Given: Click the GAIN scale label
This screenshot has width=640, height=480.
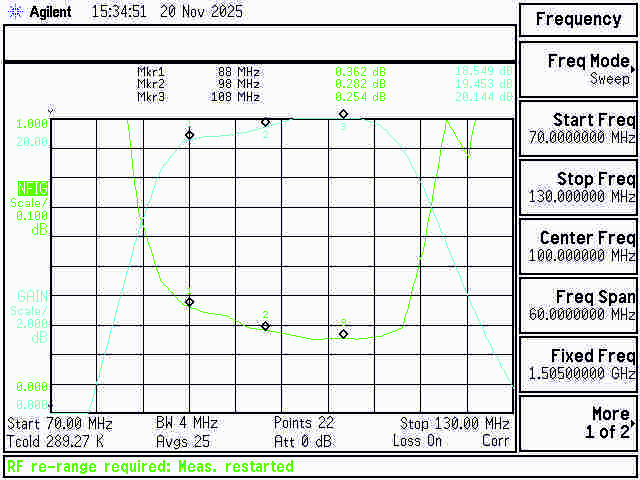Looking at the screenshot, I should pos(32,296).
